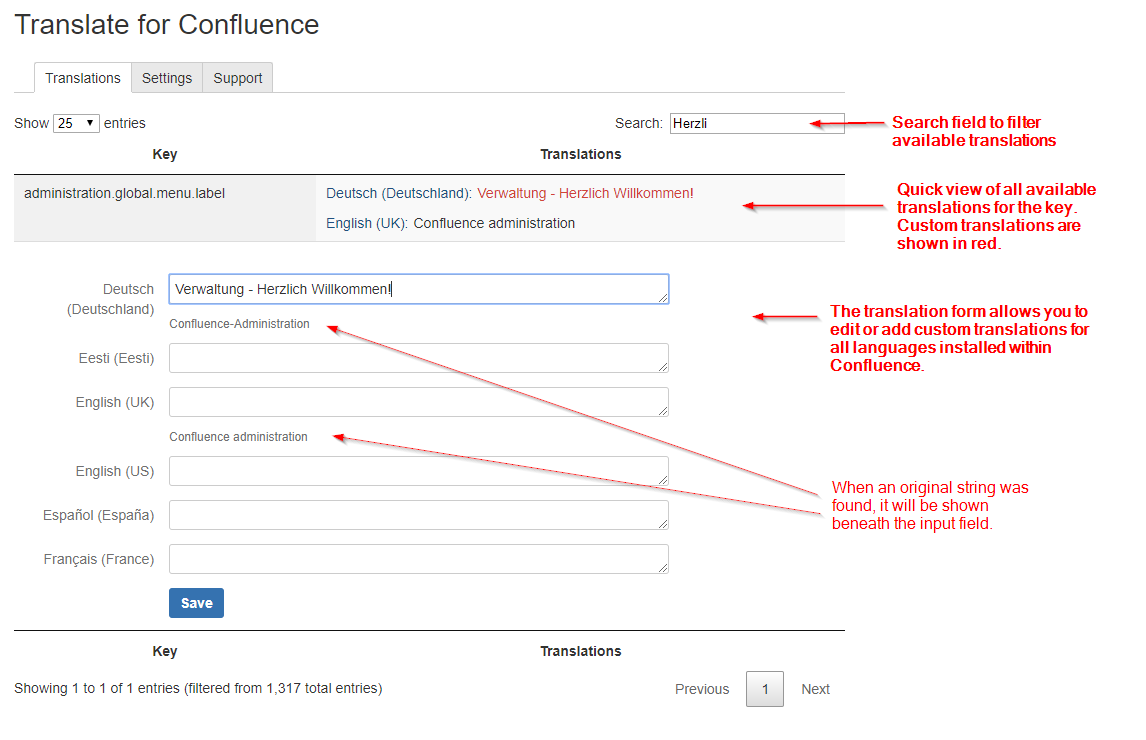
Task: Focus the Deutsch (Deutschland) translation input
Action: [418, 289]
